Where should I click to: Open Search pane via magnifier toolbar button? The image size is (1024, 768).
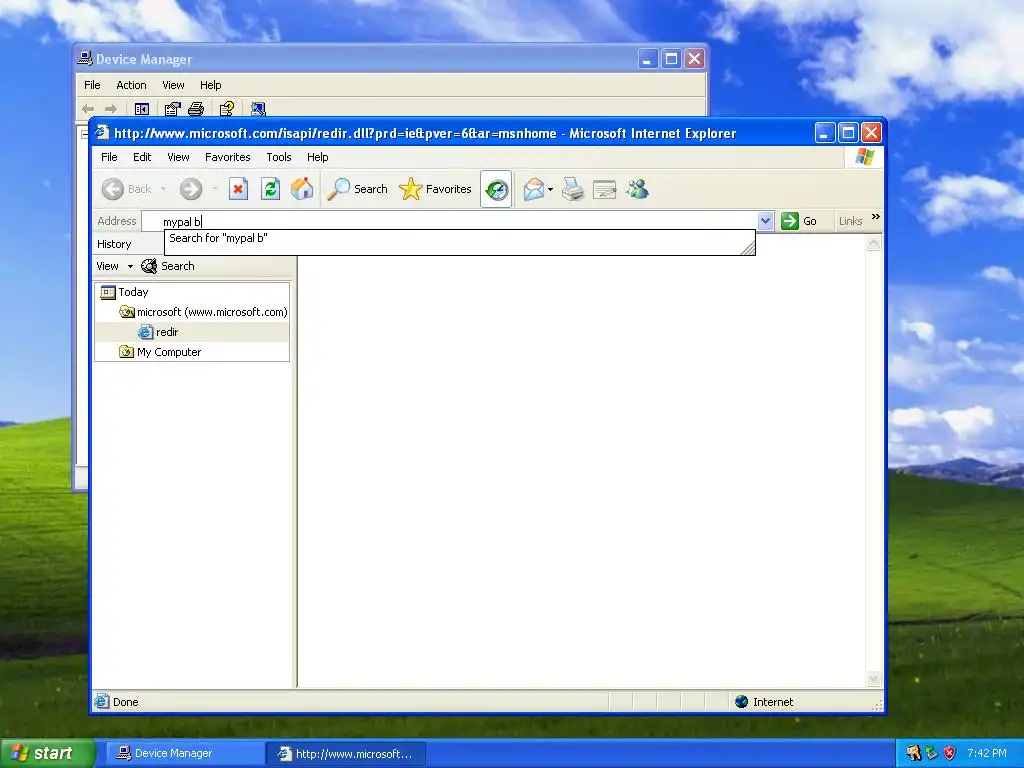pos(357,189)
